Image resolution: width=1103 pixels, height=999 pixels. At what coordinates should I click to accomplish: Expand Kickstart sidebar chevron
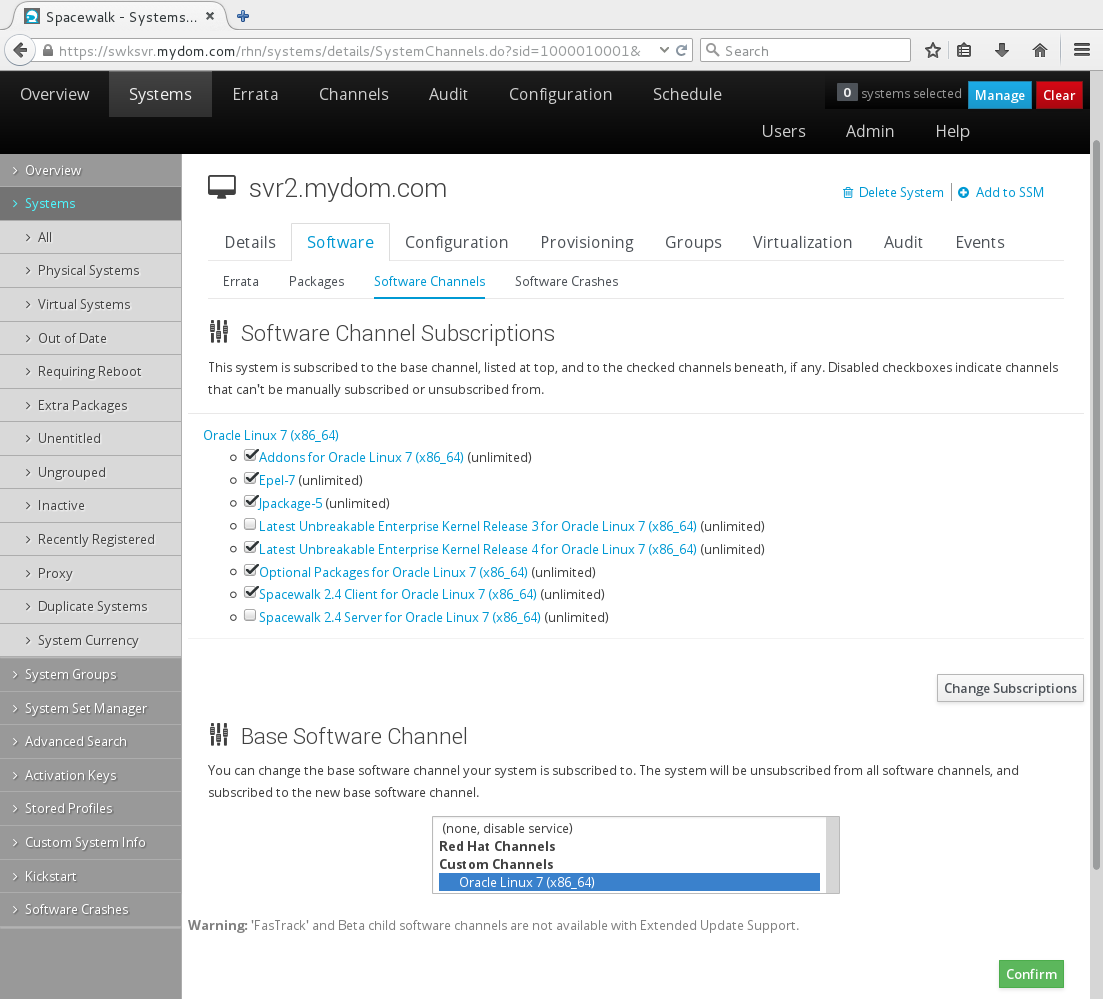point(15,876)
